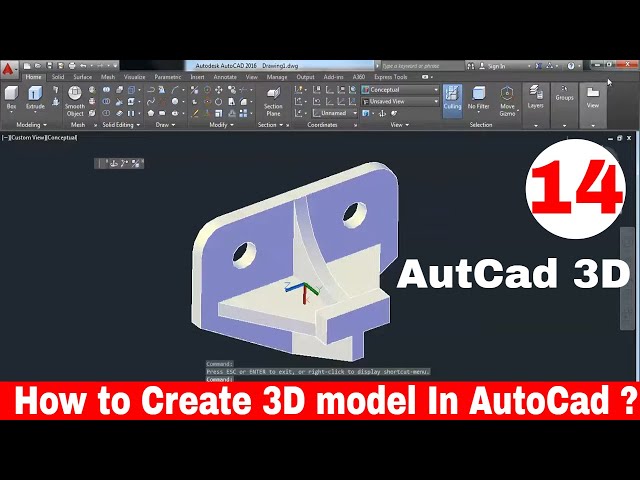The image size is (640, 480).
Task: Click the Polysolid icon beside Extrude
Action: coord(56,89)
